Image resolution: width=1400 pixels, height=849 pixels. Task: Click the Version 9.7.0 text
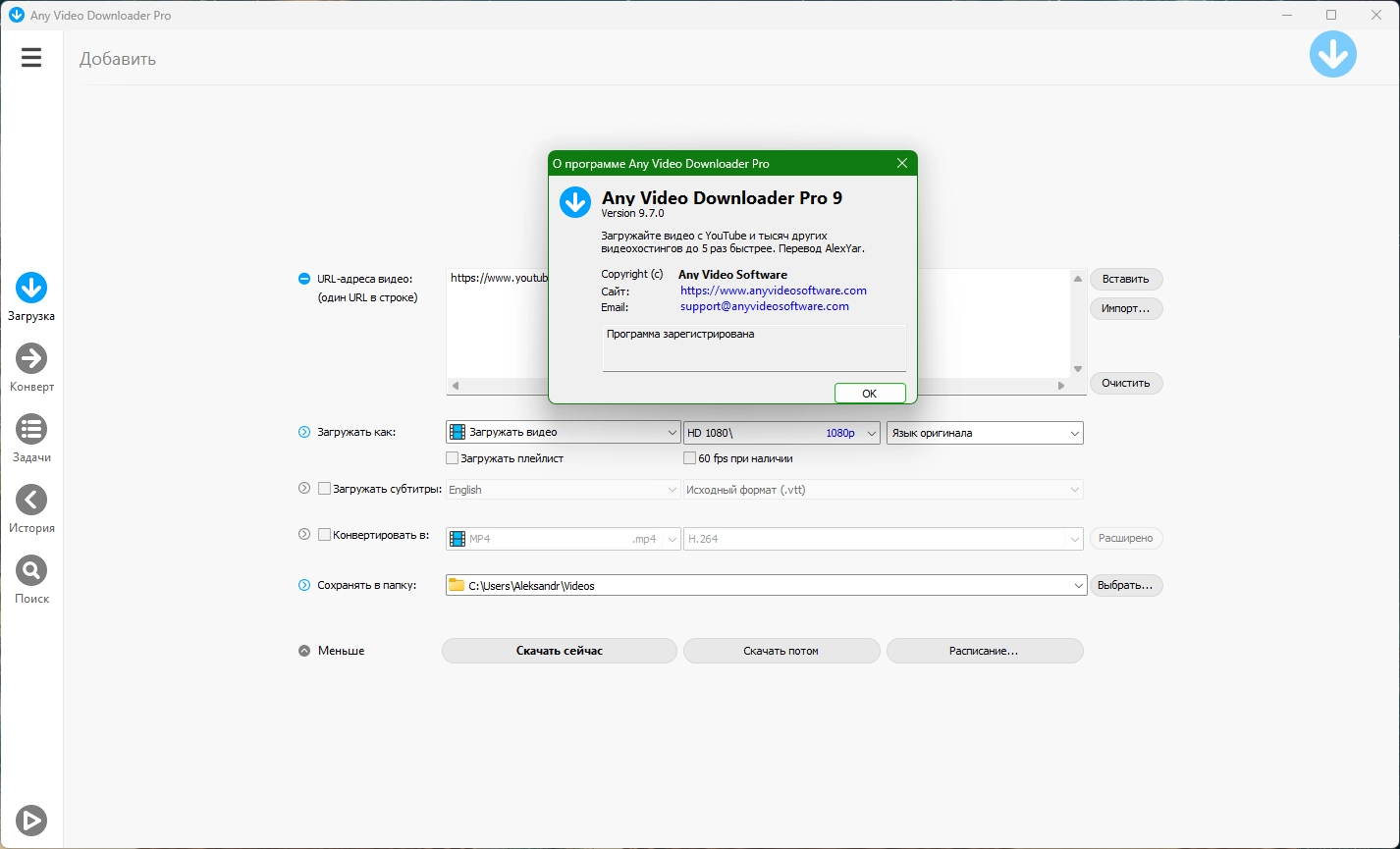632,213
